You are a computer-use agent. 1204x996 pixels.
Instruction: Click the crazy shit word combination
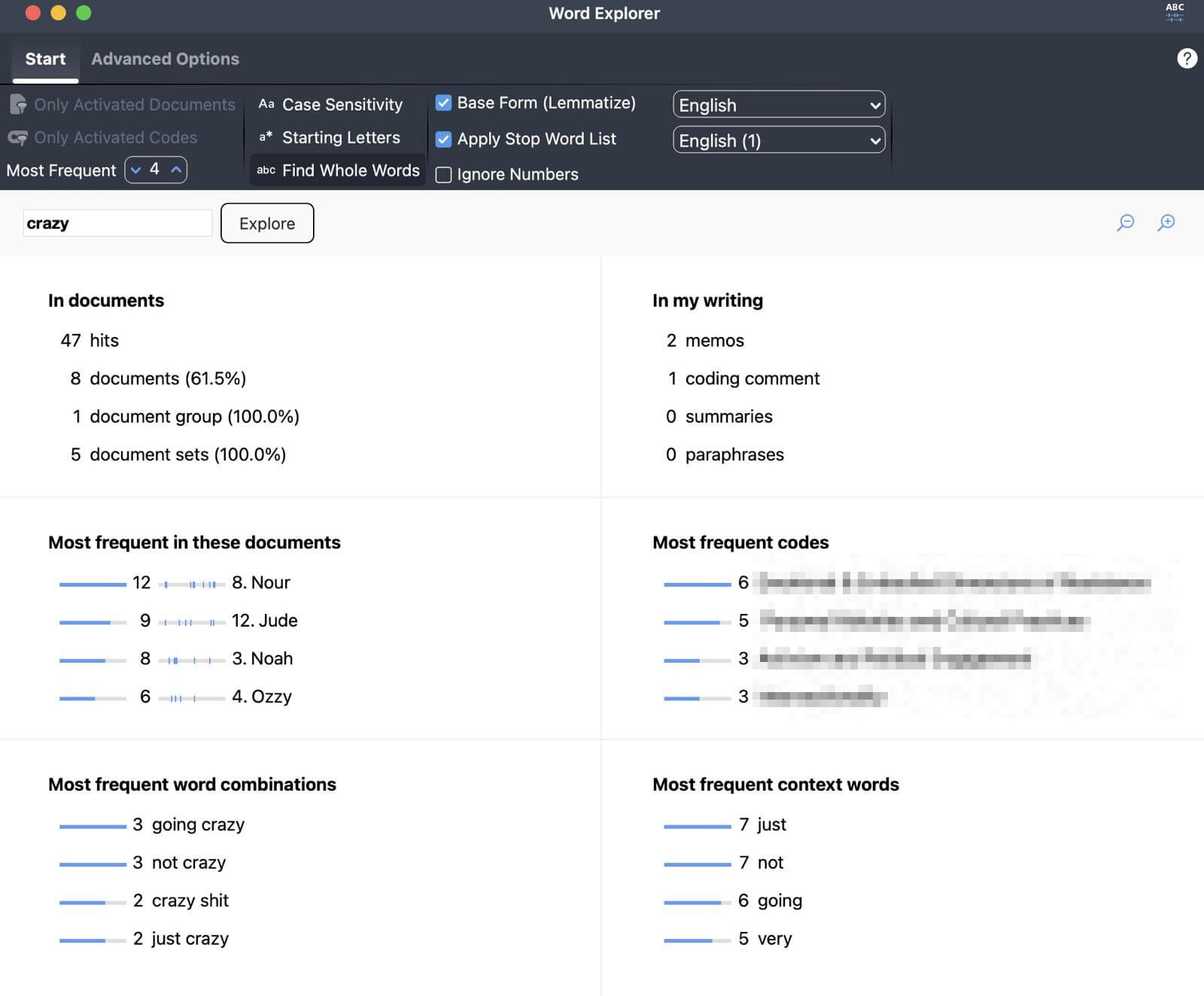[190, 901]
